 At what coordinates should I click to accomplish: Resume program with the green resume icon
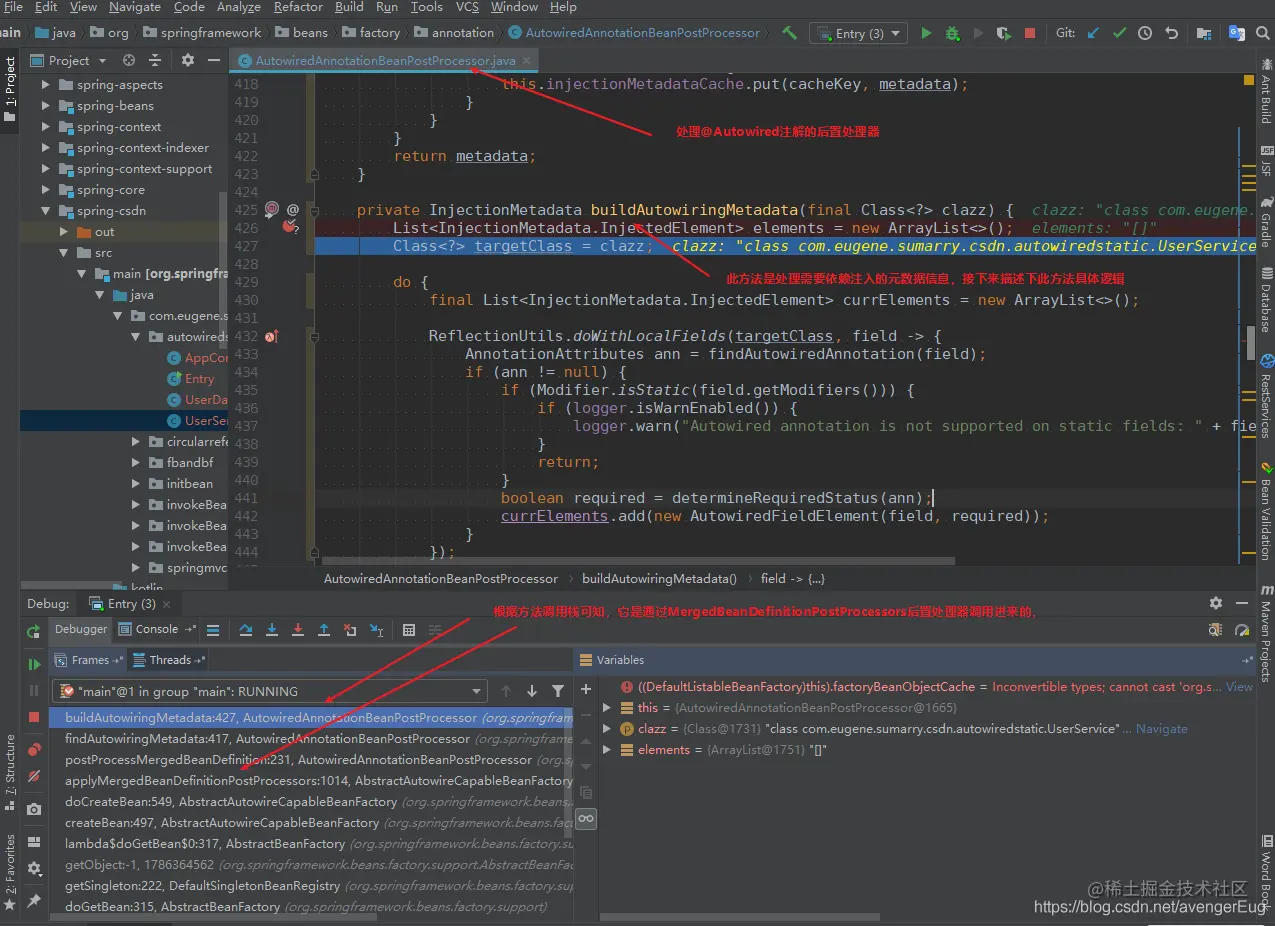[x=34, y=664]
